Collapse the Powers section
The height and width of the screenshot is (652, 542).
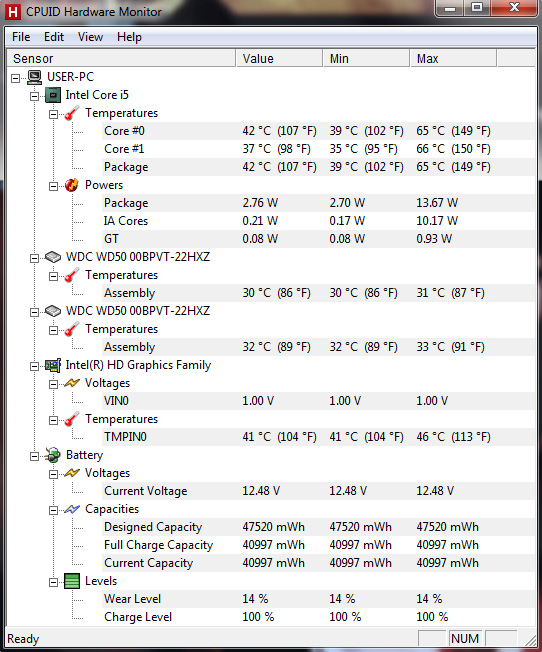53,186
